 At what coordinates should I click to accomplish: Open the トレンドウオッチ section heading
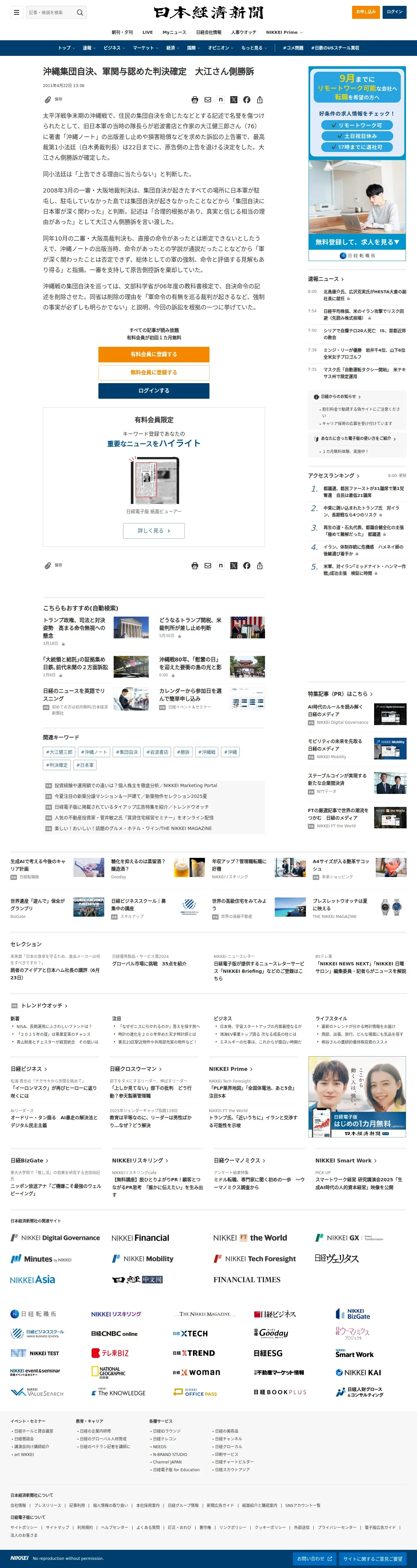44,1006
